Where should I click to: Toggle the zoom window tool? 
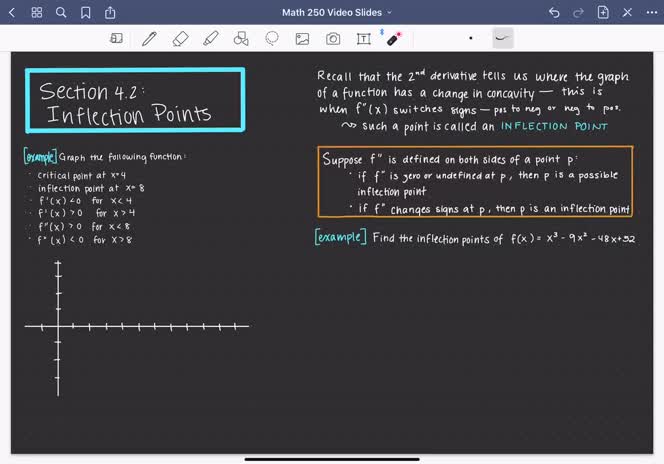click(x=117, y=39)
